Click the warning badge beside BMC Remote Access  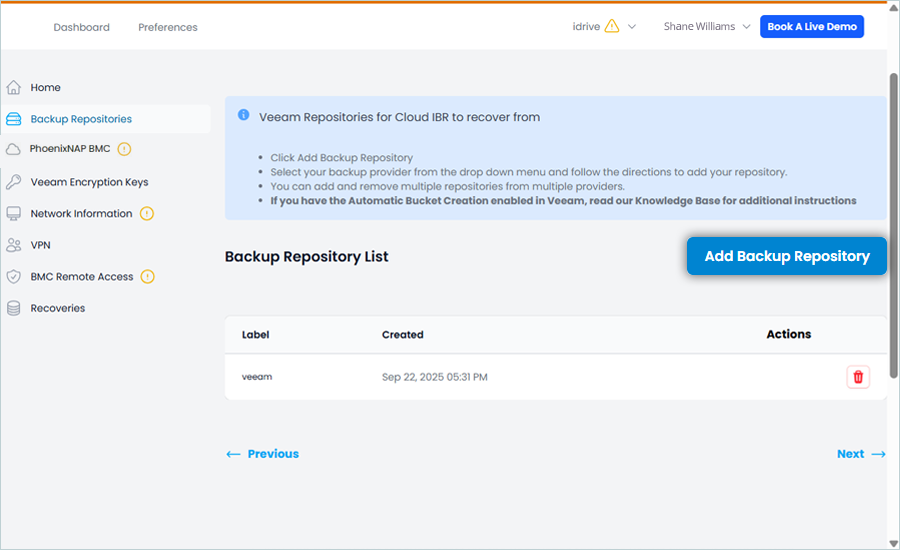click(148, 277)
